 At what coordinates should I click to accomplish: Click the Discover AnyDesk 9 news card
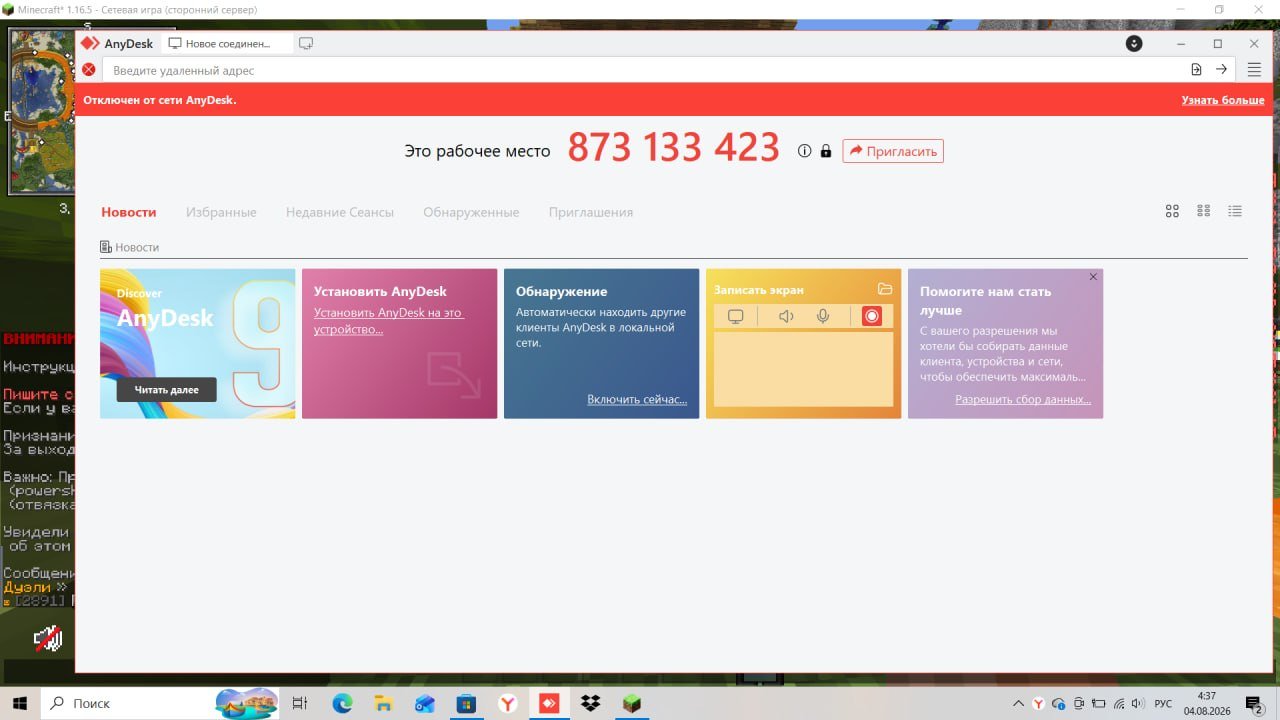pyautogui.click(x=198, y=343)
